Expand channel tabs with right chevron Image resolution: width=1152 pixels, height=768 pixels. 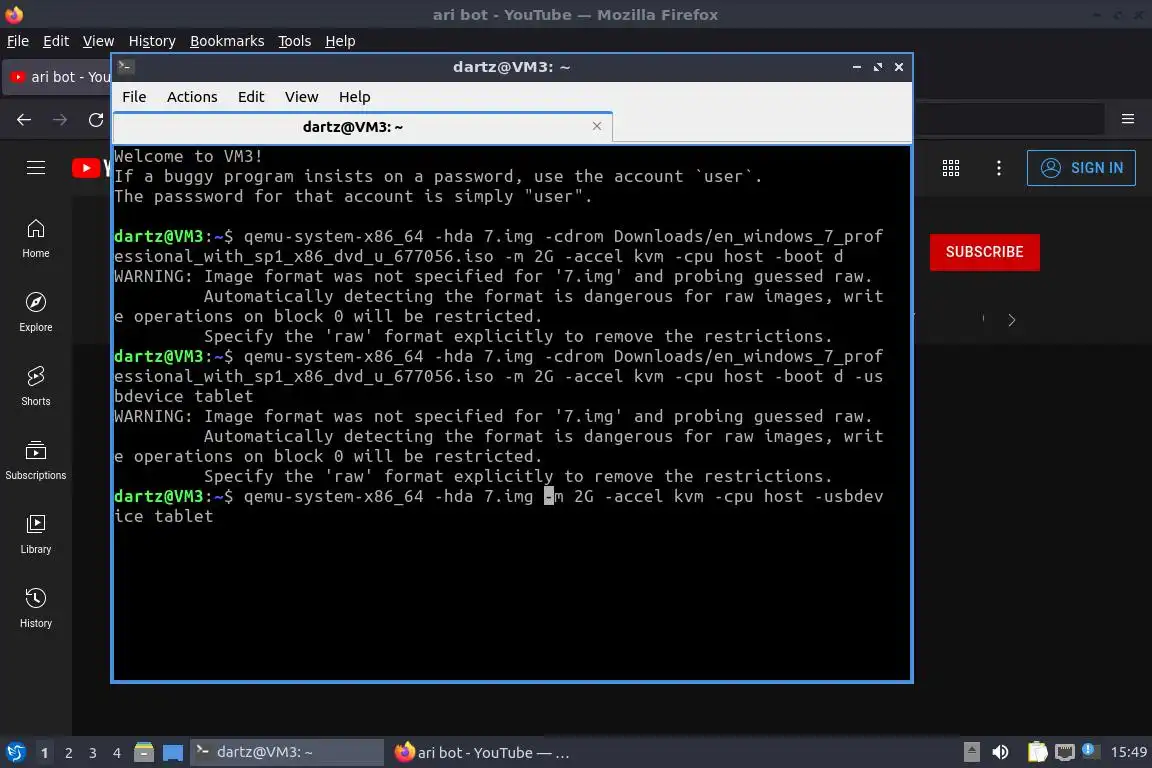(x=1012, y=320)
